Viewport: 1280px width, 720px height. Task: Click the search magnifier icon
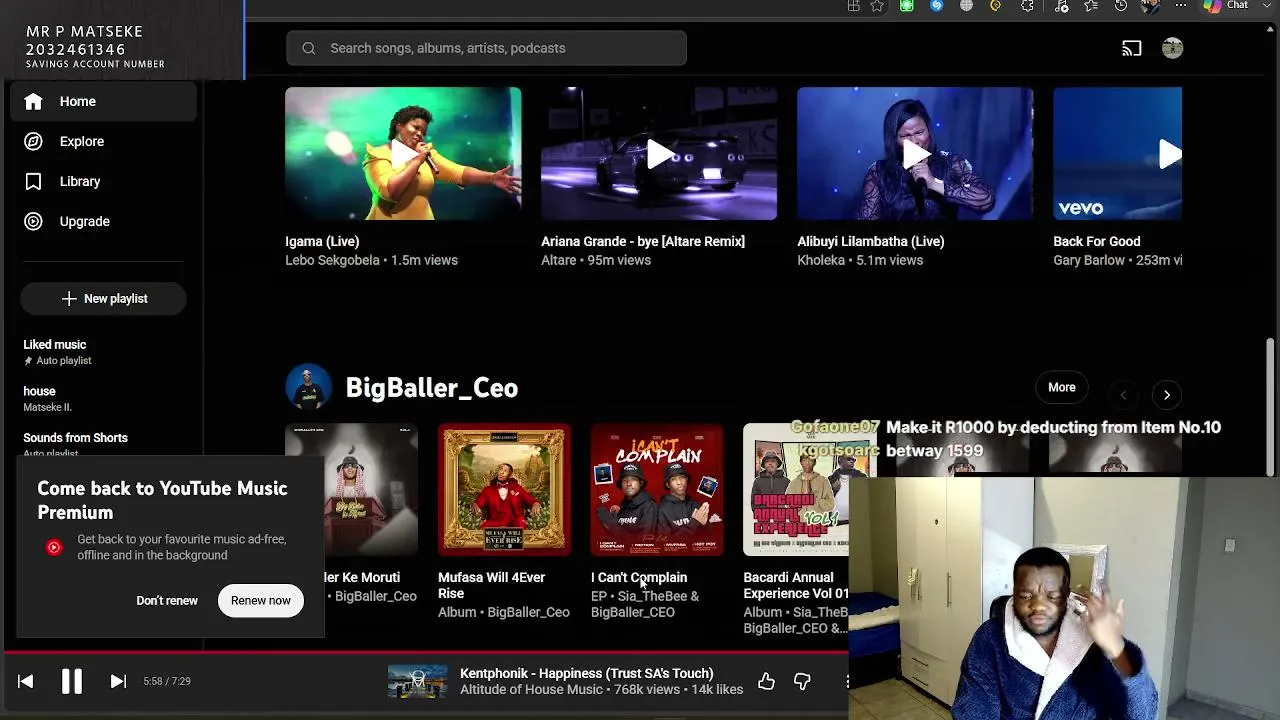[309, 48]
